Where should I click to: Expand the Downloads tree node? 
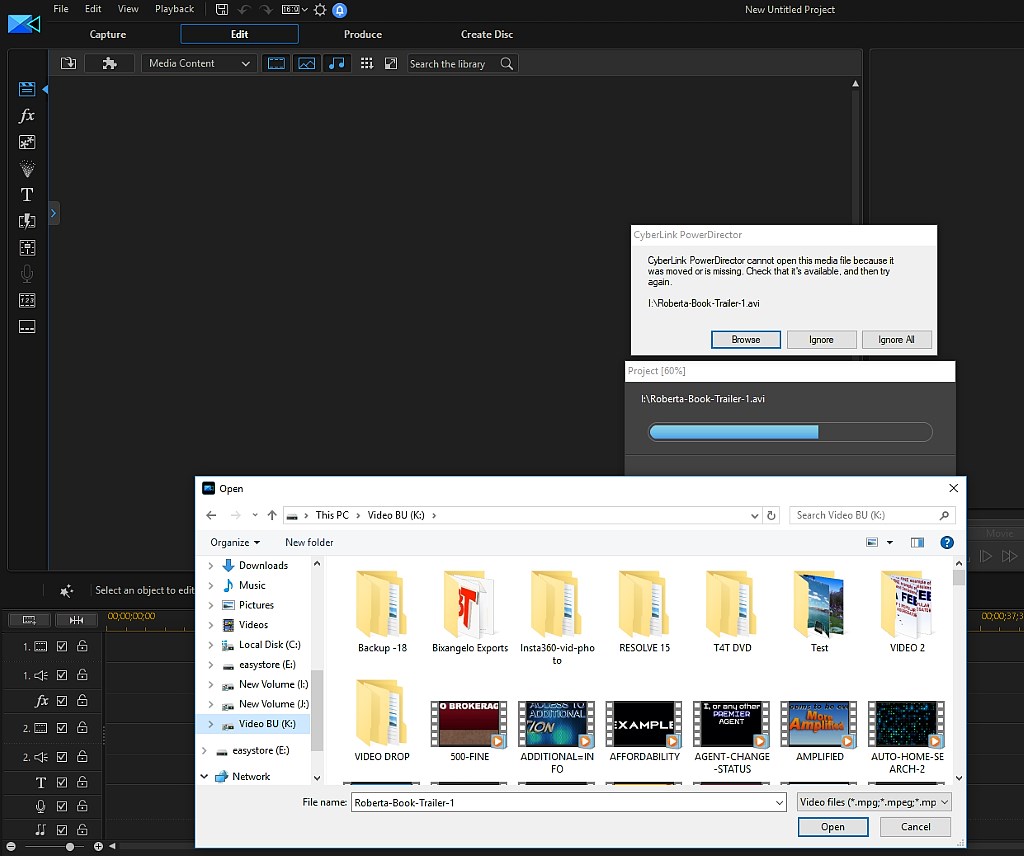tap(210, 565)
